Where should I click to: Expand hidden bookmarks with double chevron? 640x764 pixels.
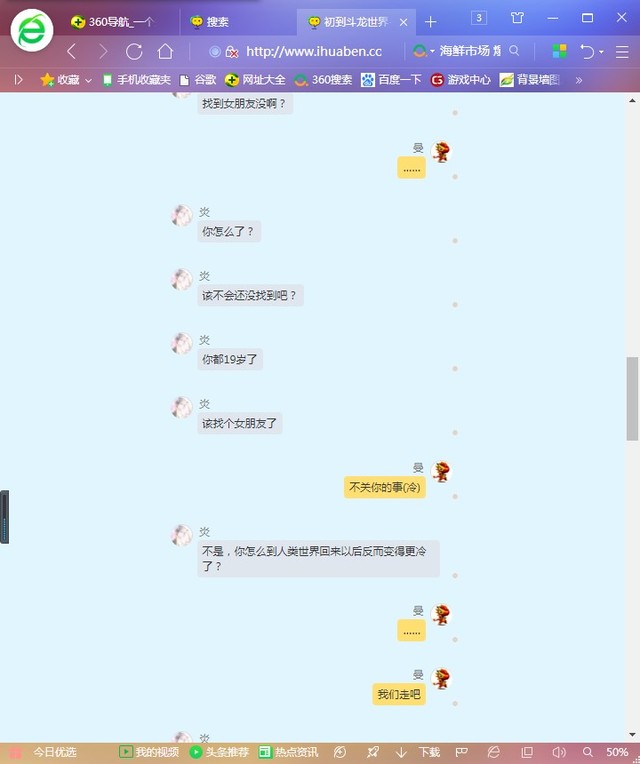pos(578,80)
